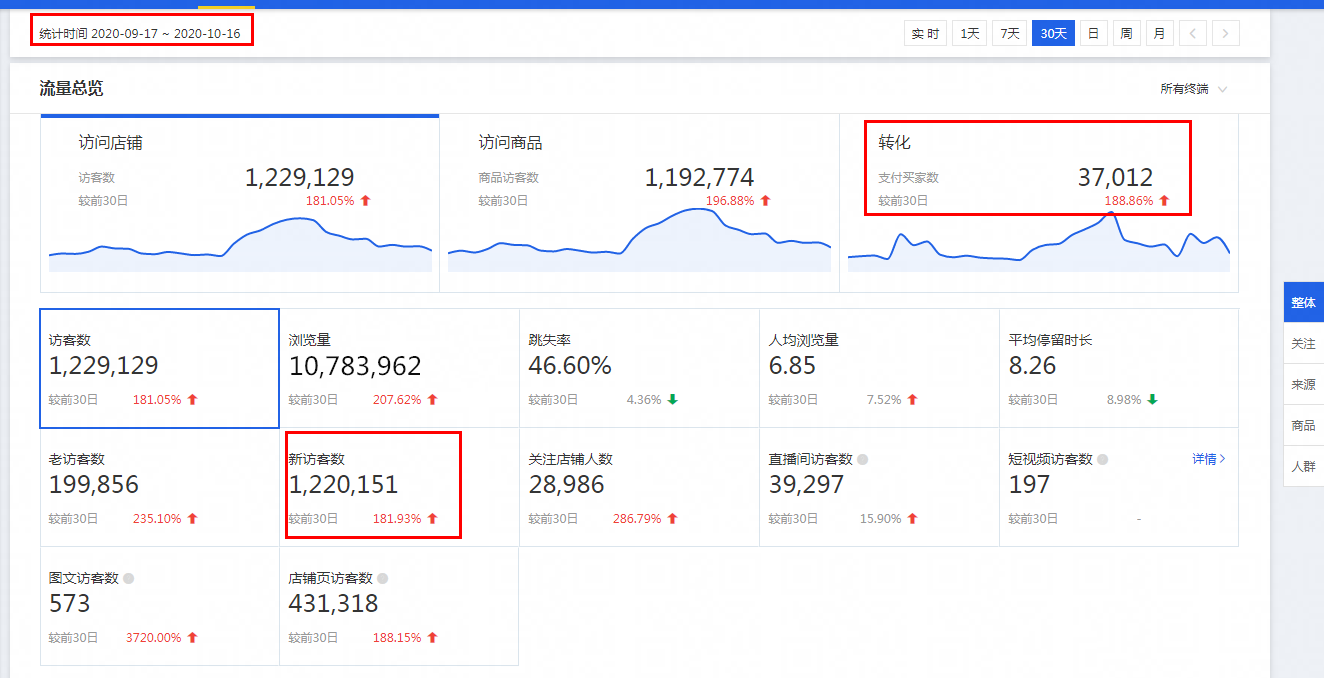1324x678 pixels.
Task: Open the 所有终端 dropdown
Action: point(1193,89)
